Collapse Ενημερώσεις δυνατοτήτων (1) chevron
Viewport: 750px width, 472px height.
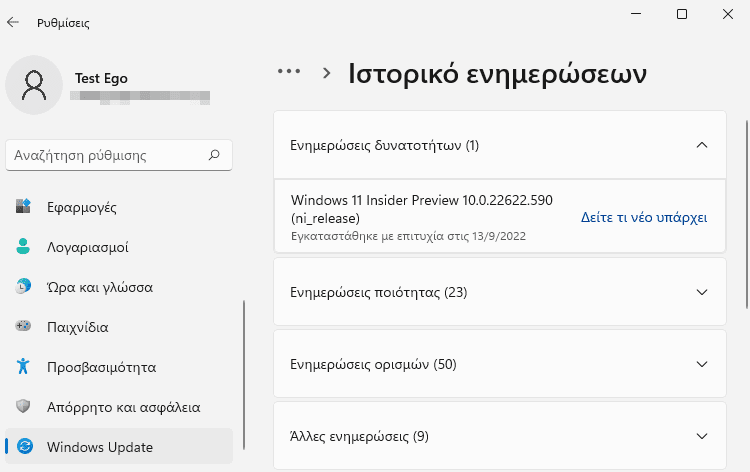(702, 145)
